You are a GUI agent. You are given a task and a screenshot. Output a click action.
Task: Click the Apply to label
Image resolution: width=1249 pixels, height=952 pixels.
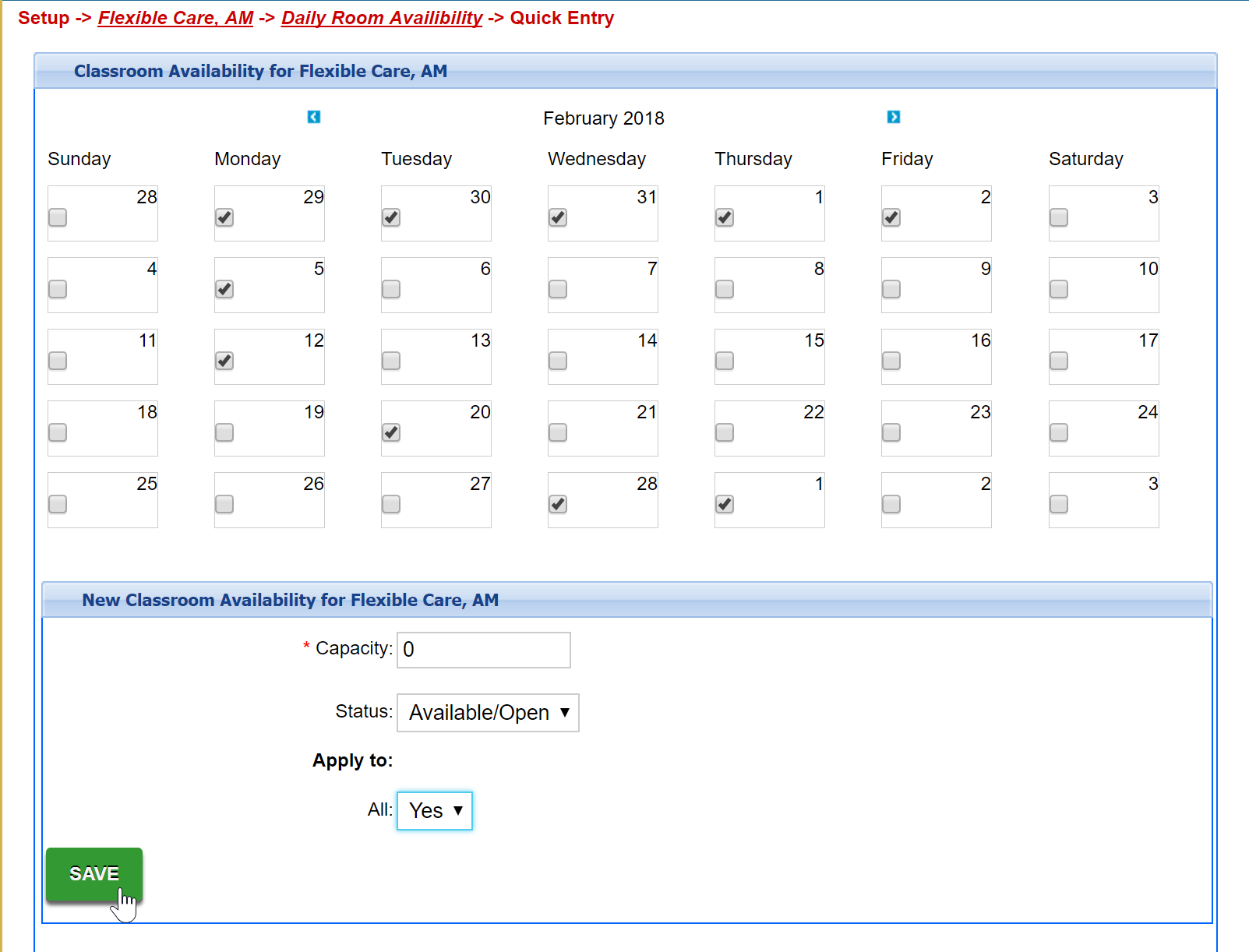click(x=353, y=760)
